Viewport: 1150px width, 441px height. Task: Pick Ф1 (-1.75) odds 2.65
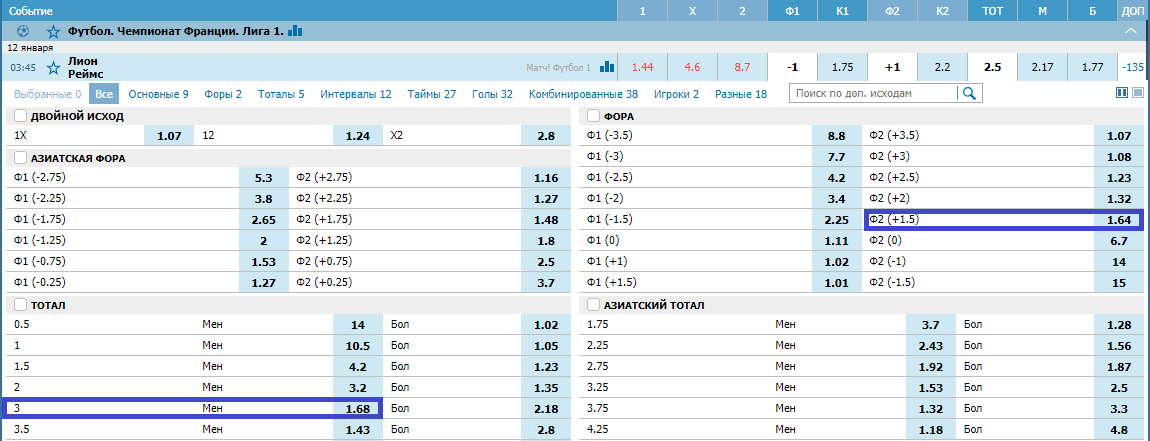(x=263, y=219)
